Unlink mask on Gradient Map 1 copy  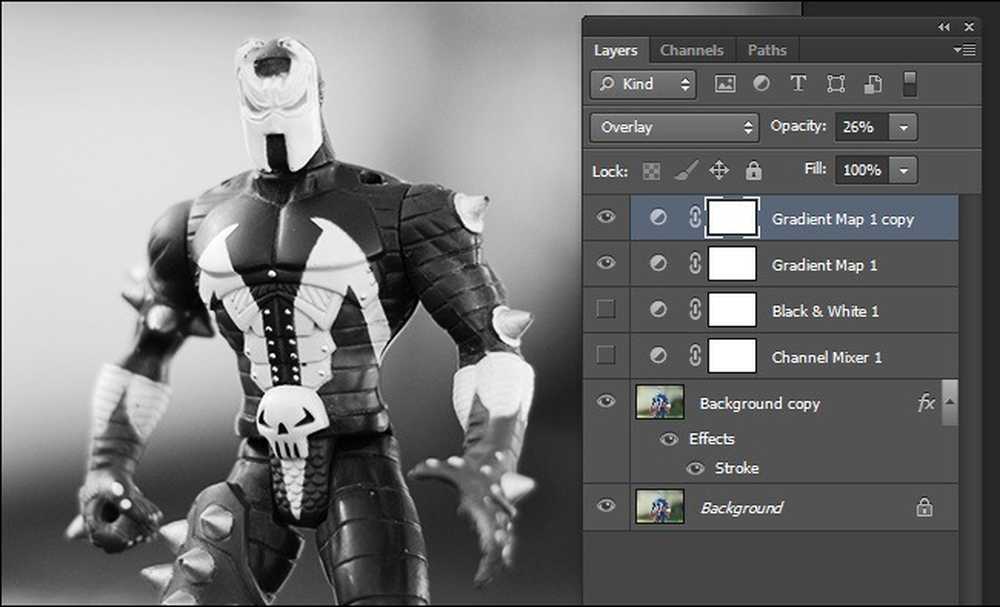tap(695, 217)
